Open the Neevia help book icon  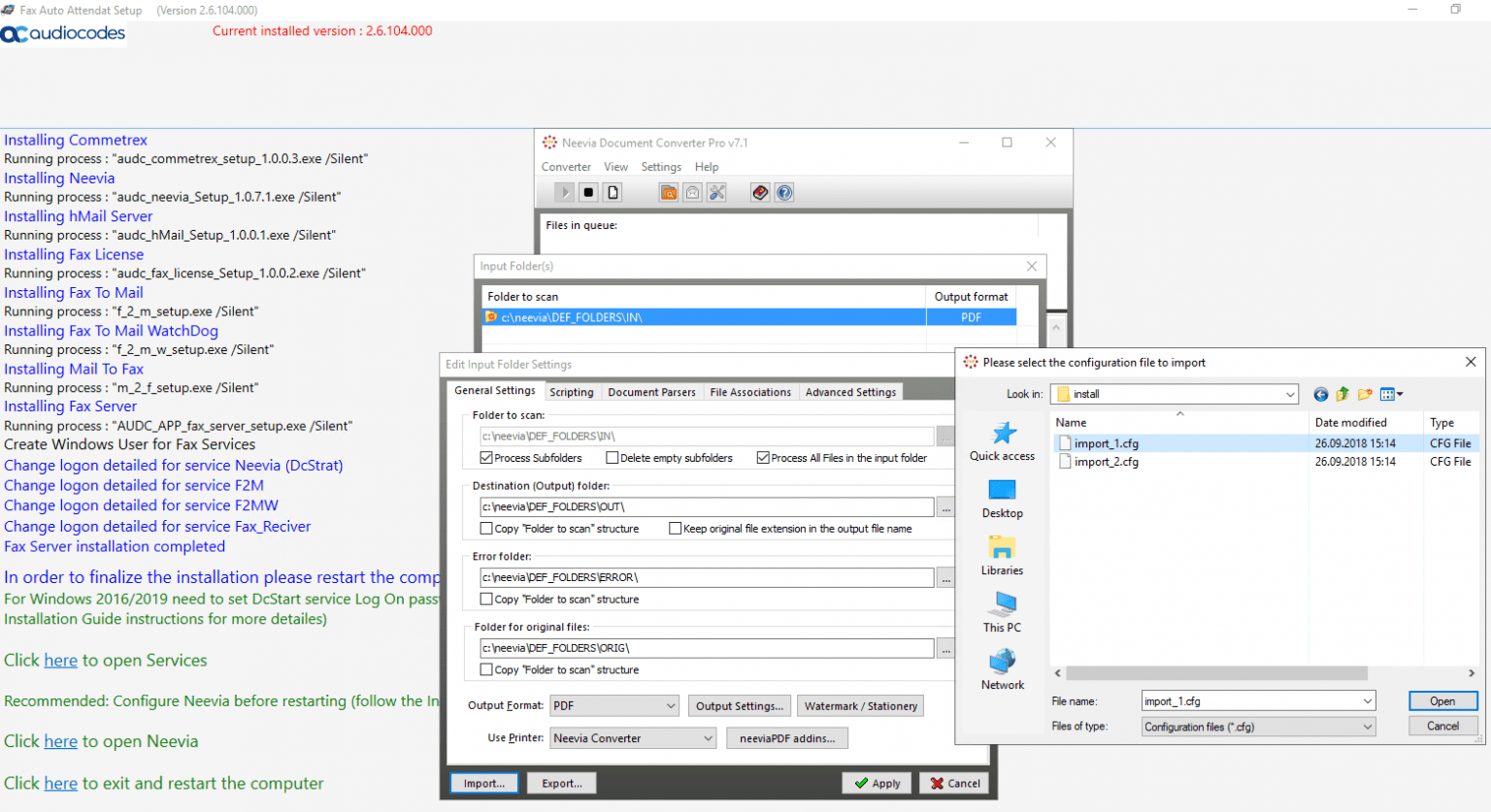[x=760, y=192]
